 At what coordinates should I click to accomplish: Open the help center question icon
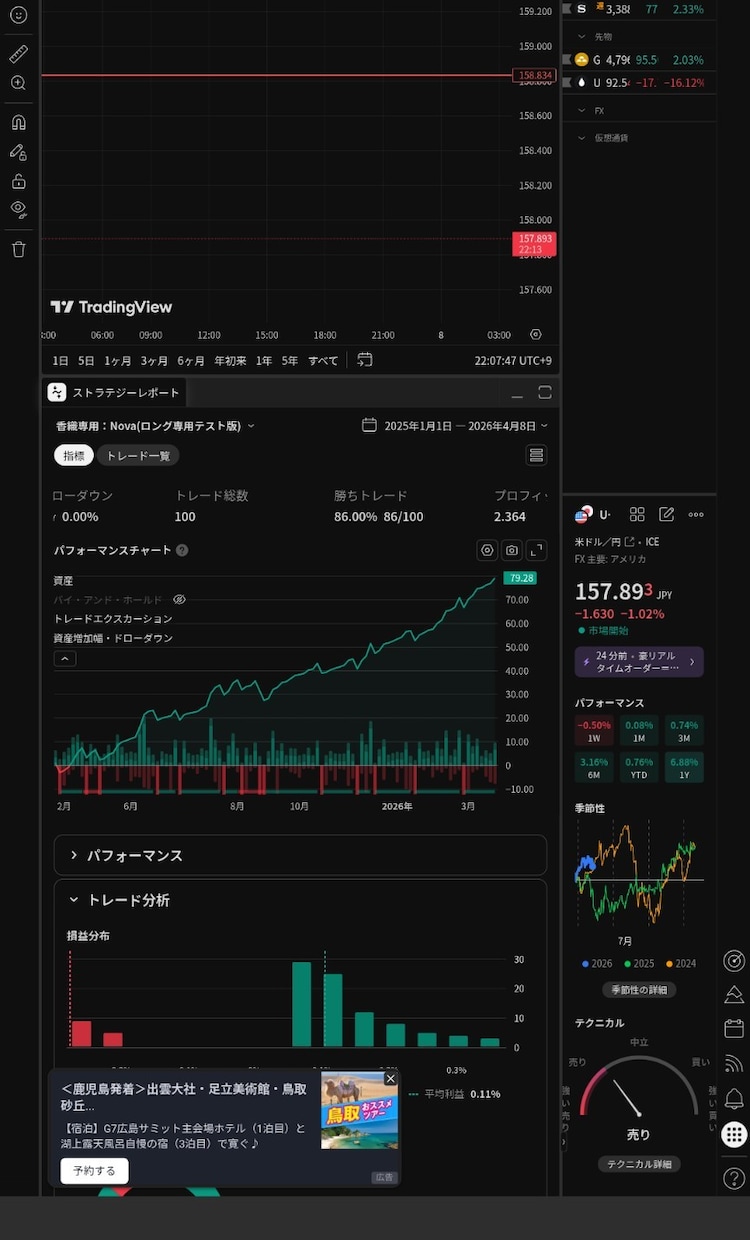coord(734,1179)
